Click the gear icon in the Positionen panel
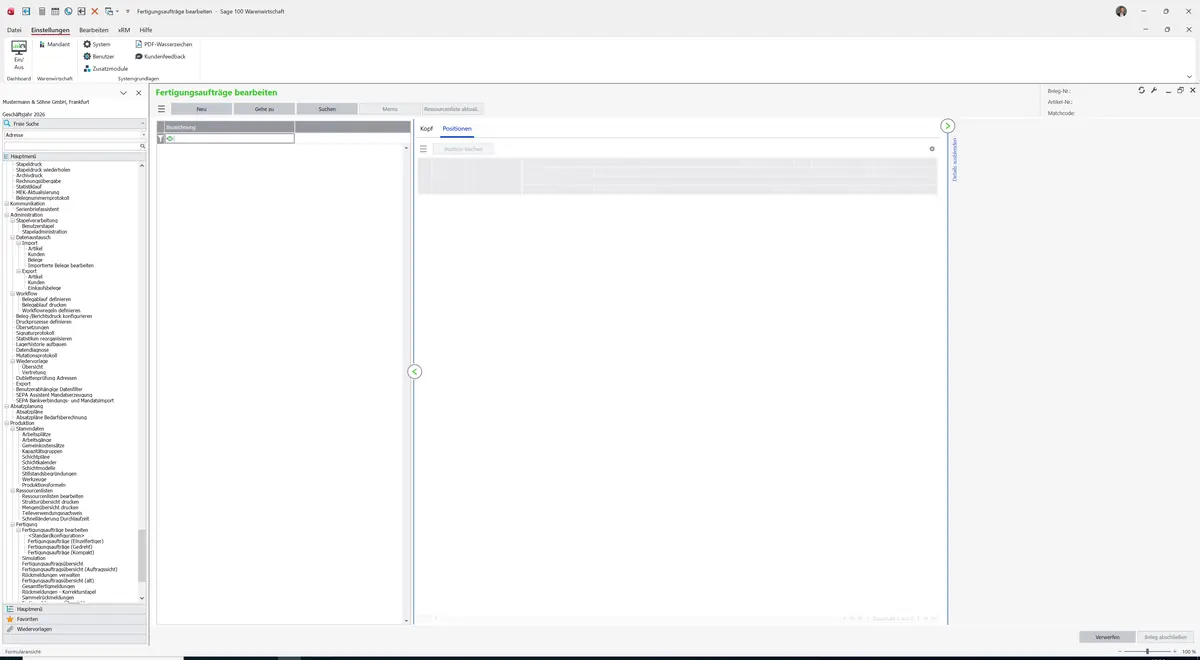Viewport: 1200px width, 660px height. tap(932, 149)
